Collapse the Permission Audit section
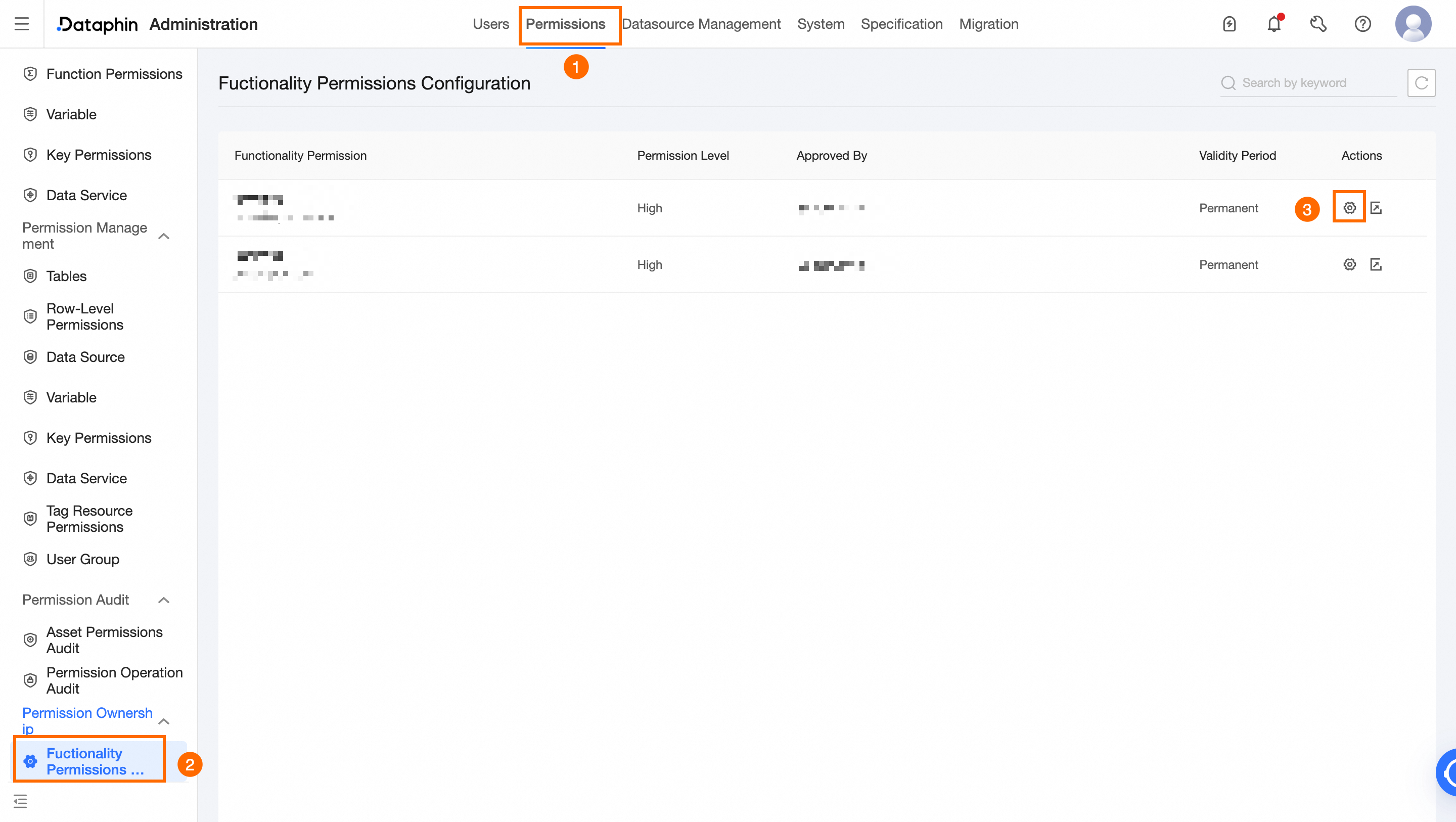 pyautogui.click(x=164, y=600)
